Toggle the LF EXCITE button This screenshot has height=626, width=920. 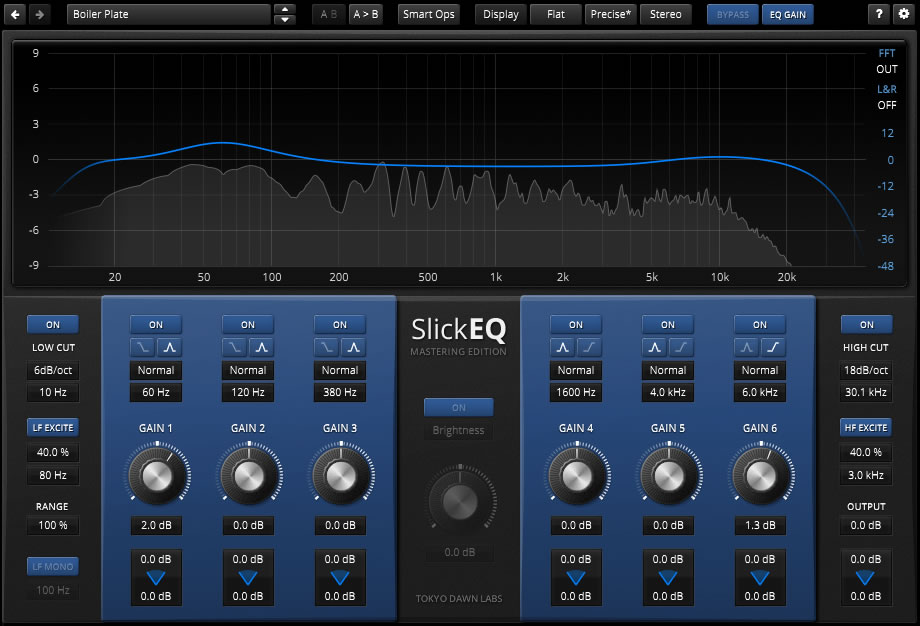click(53, 428)
